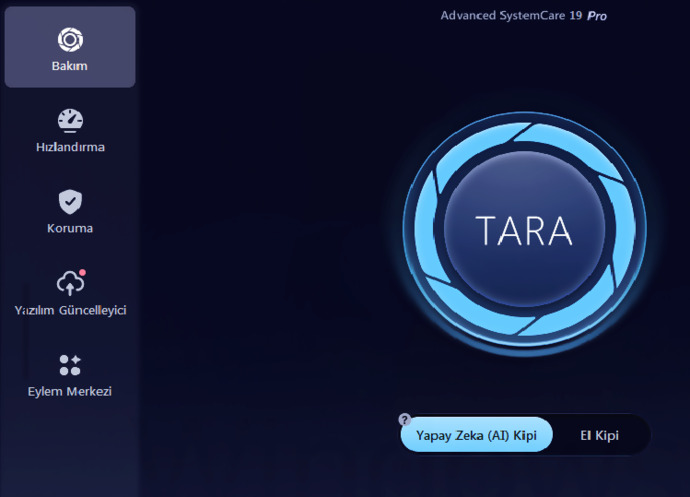The width and height of the screenshot is (690, 497).
Task: Click the question mark help icon
Action: point(404,420)
